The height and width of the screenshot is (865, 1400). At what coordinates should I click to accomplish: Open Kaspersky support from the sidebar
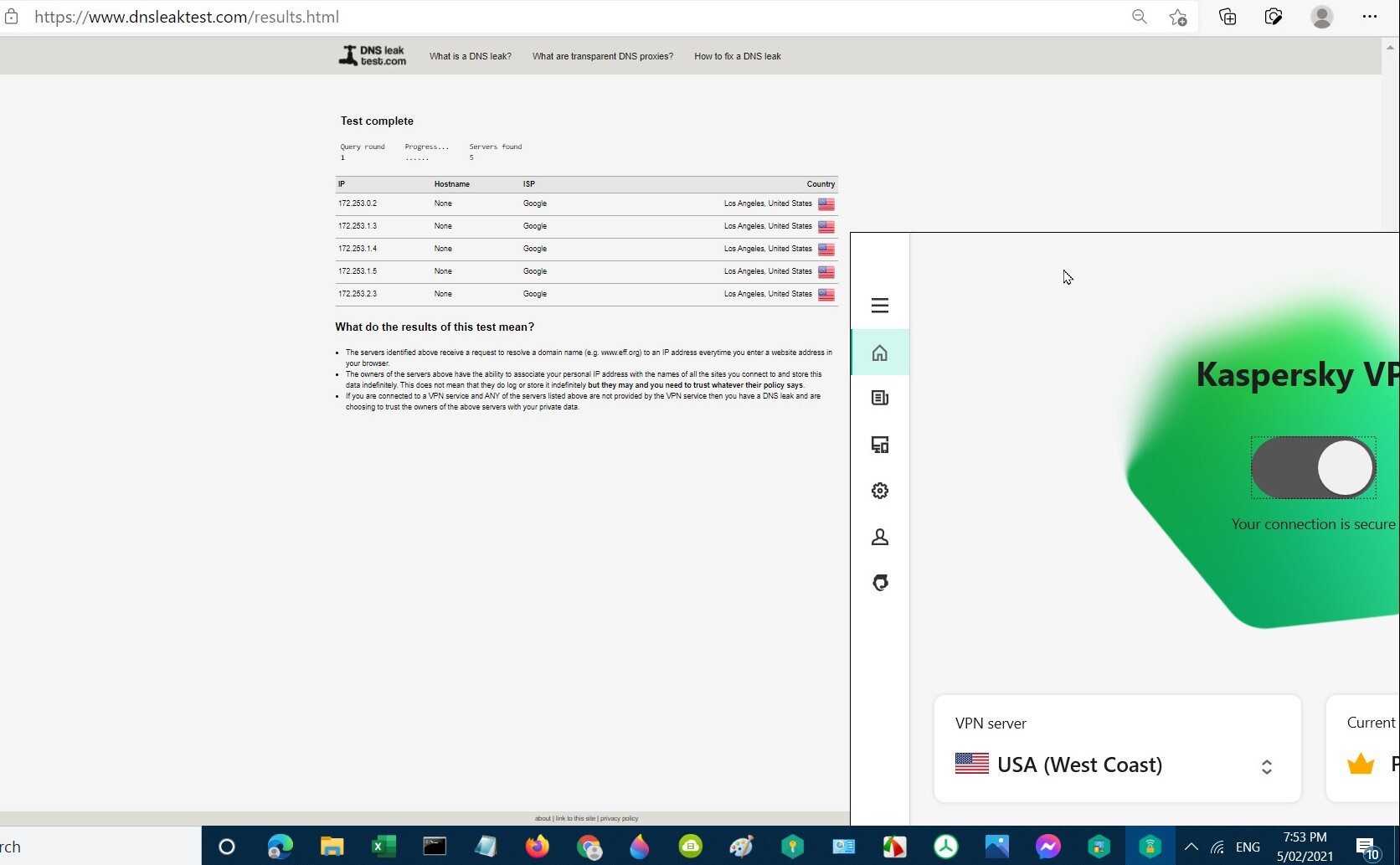(879, 583)
